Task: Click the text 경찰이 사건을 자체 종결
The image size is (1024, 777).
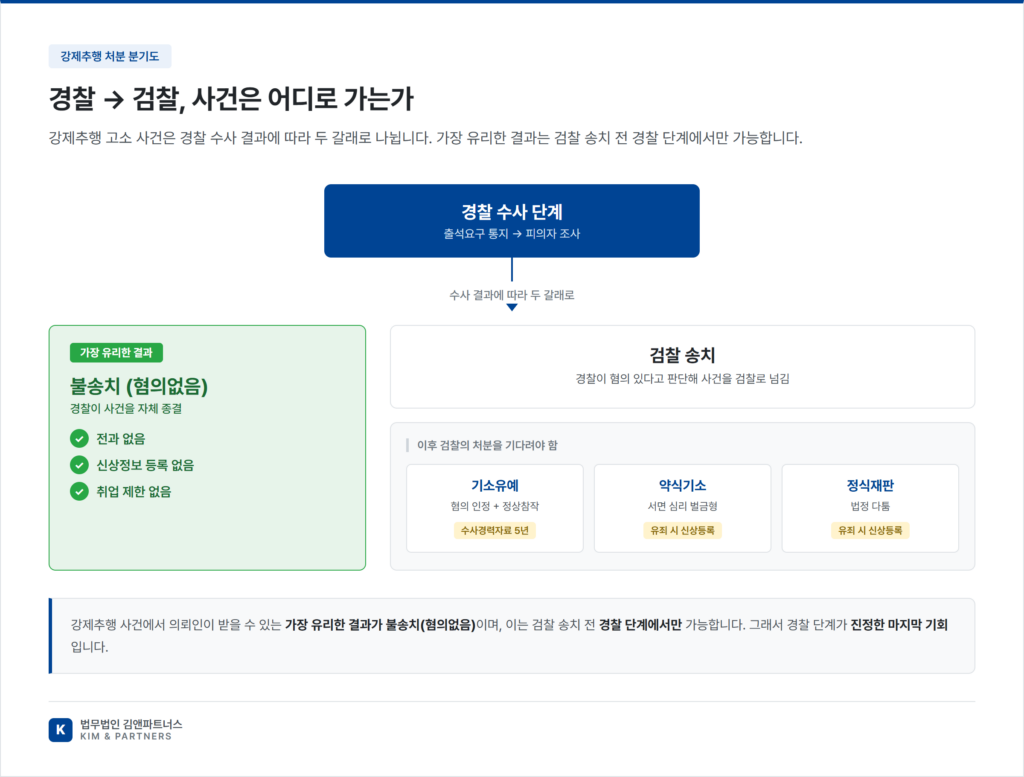Action: click(126, 409)
